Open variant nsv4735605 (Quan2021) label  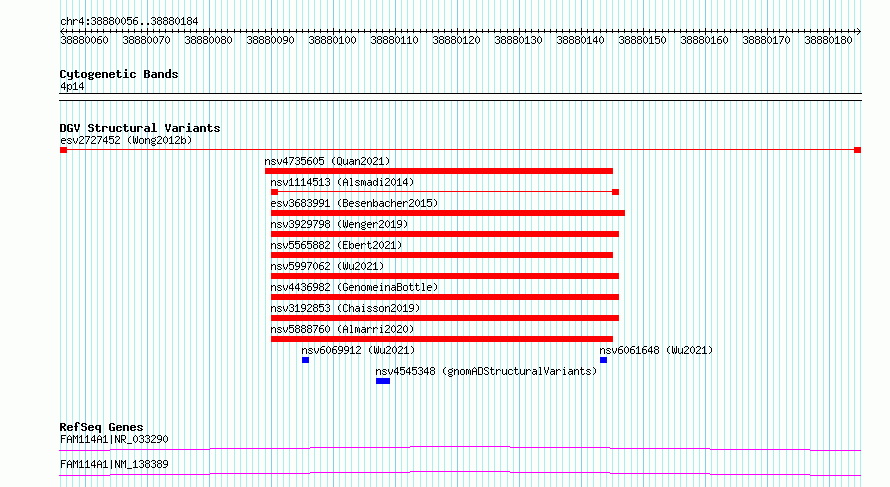tap(328, 161)
